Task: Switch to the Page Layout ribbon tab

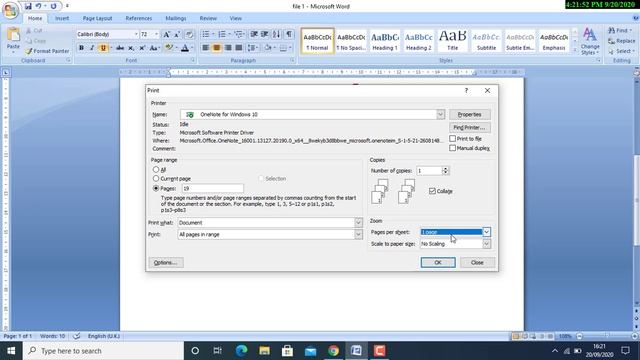Action: (x=97, y=18)
